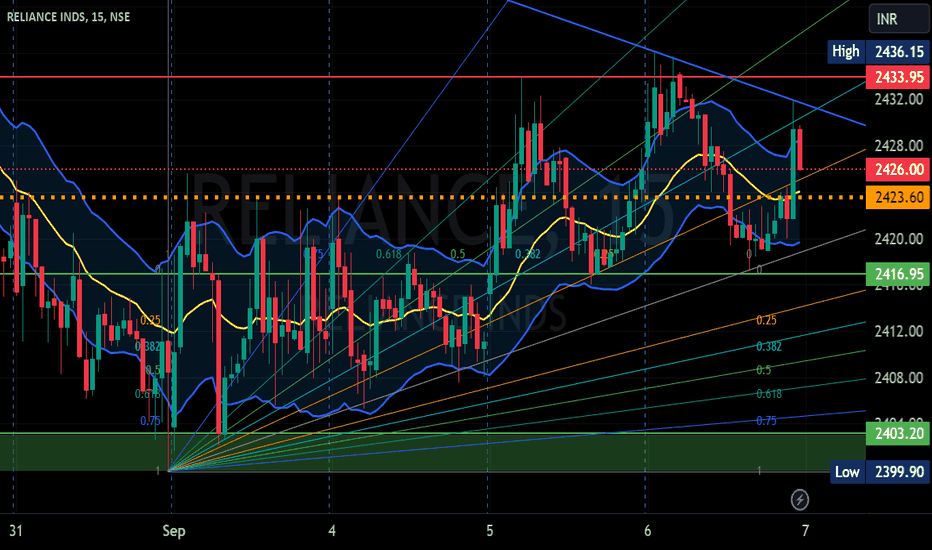
Task: Click the 31 date label on time axis
Action: pyautogui.click(x=16, y=531)
